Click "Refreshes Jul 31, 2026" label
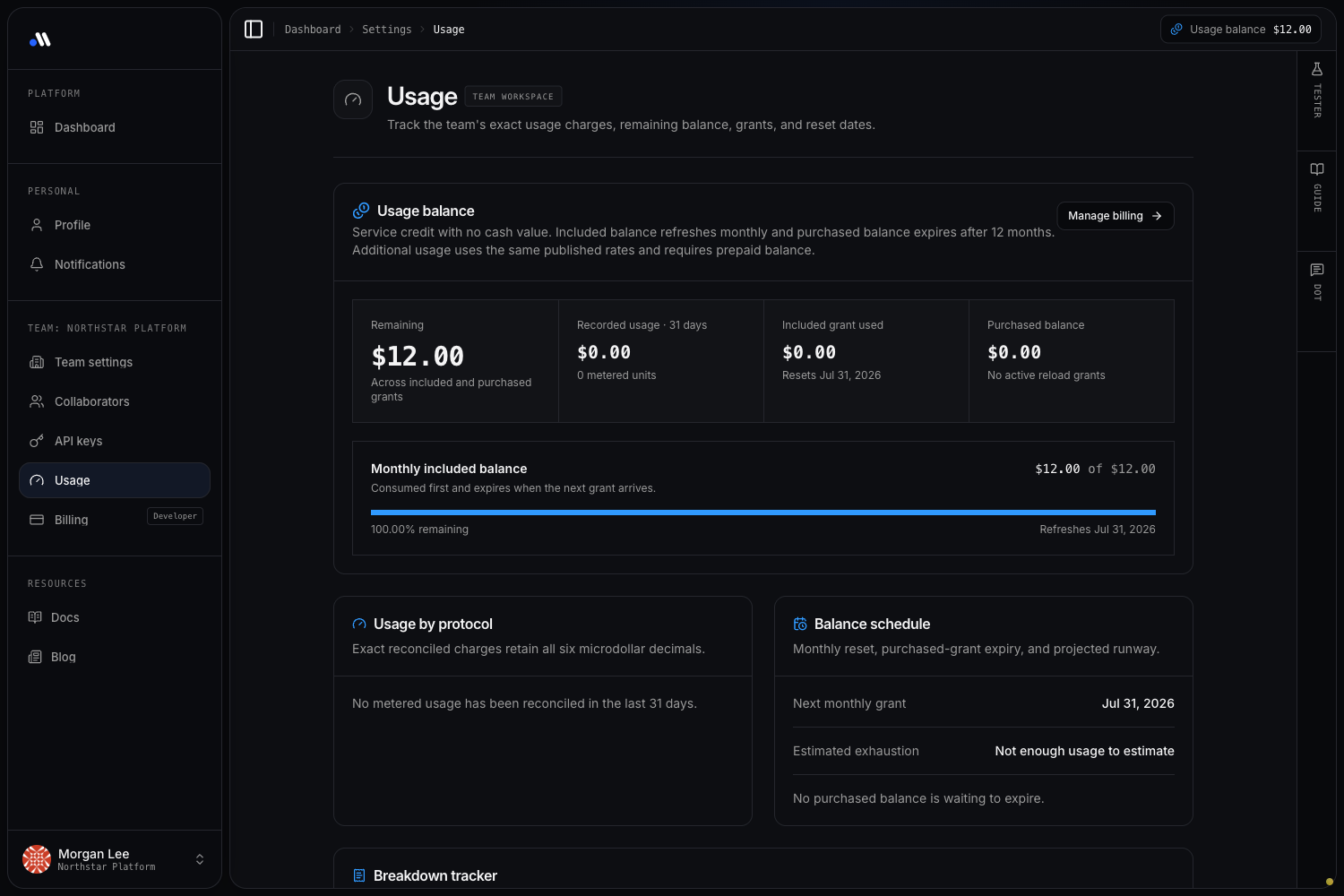Image resolution: width=1344 pixels, height=896 pixels. [1098, 530]
